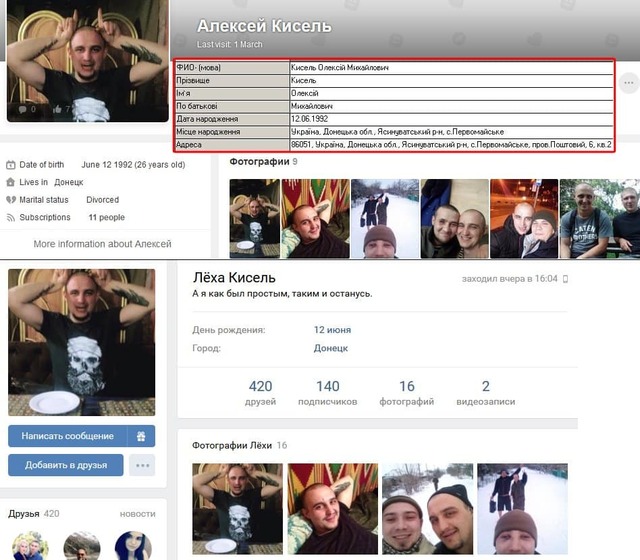640x560 pixels.
Task: Expand More information about Алексей
Action: (x=102, y=244)
